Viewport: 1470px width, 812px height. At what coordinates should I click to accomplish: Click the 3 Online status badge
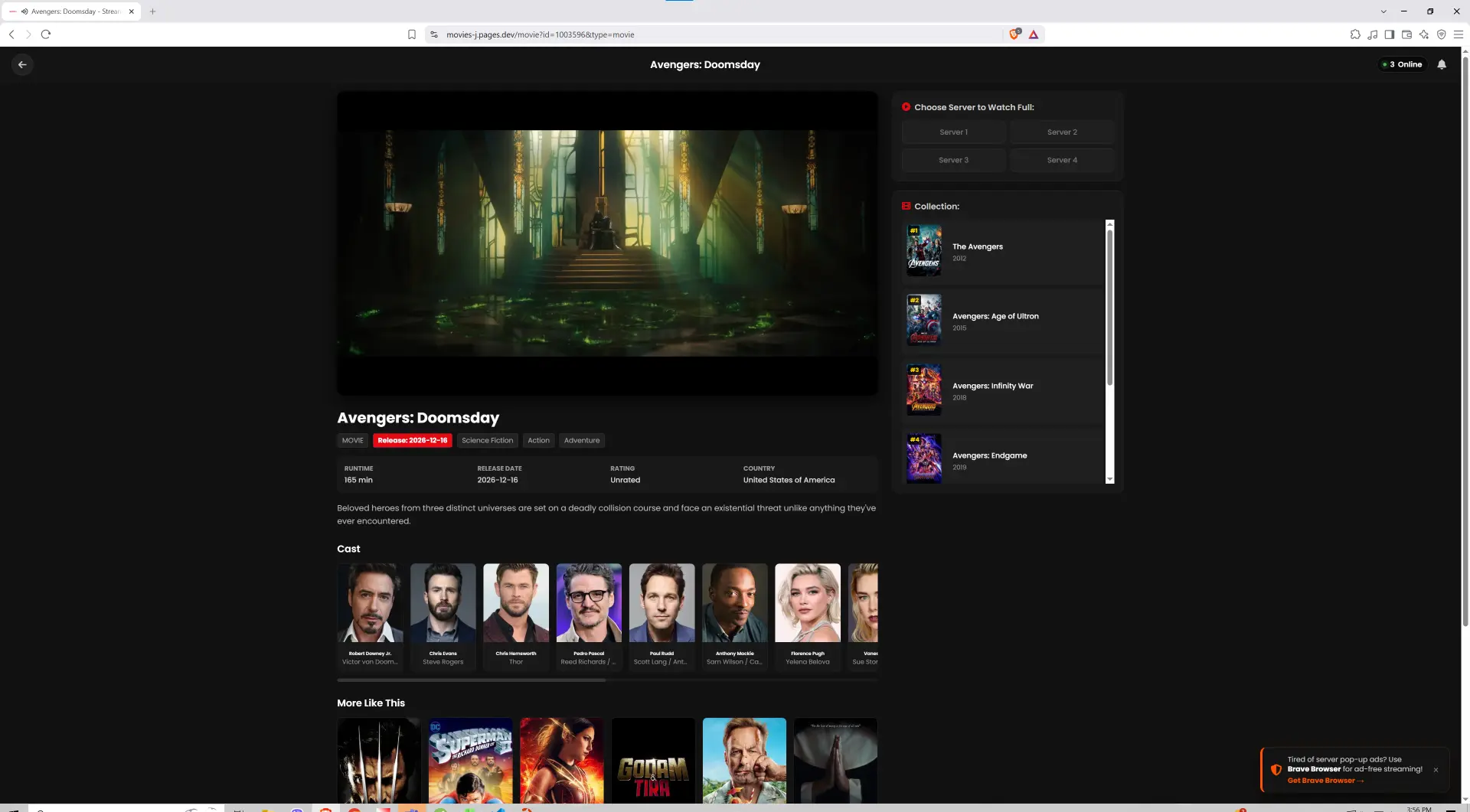click(x=1403, y=65)
